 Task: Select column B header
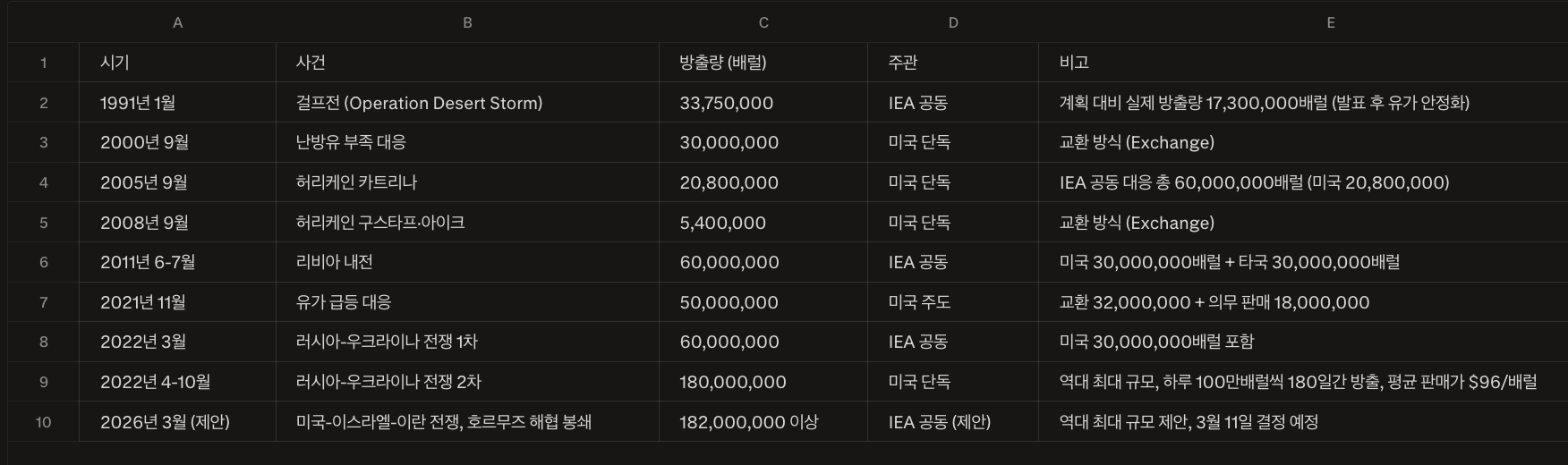467,23
